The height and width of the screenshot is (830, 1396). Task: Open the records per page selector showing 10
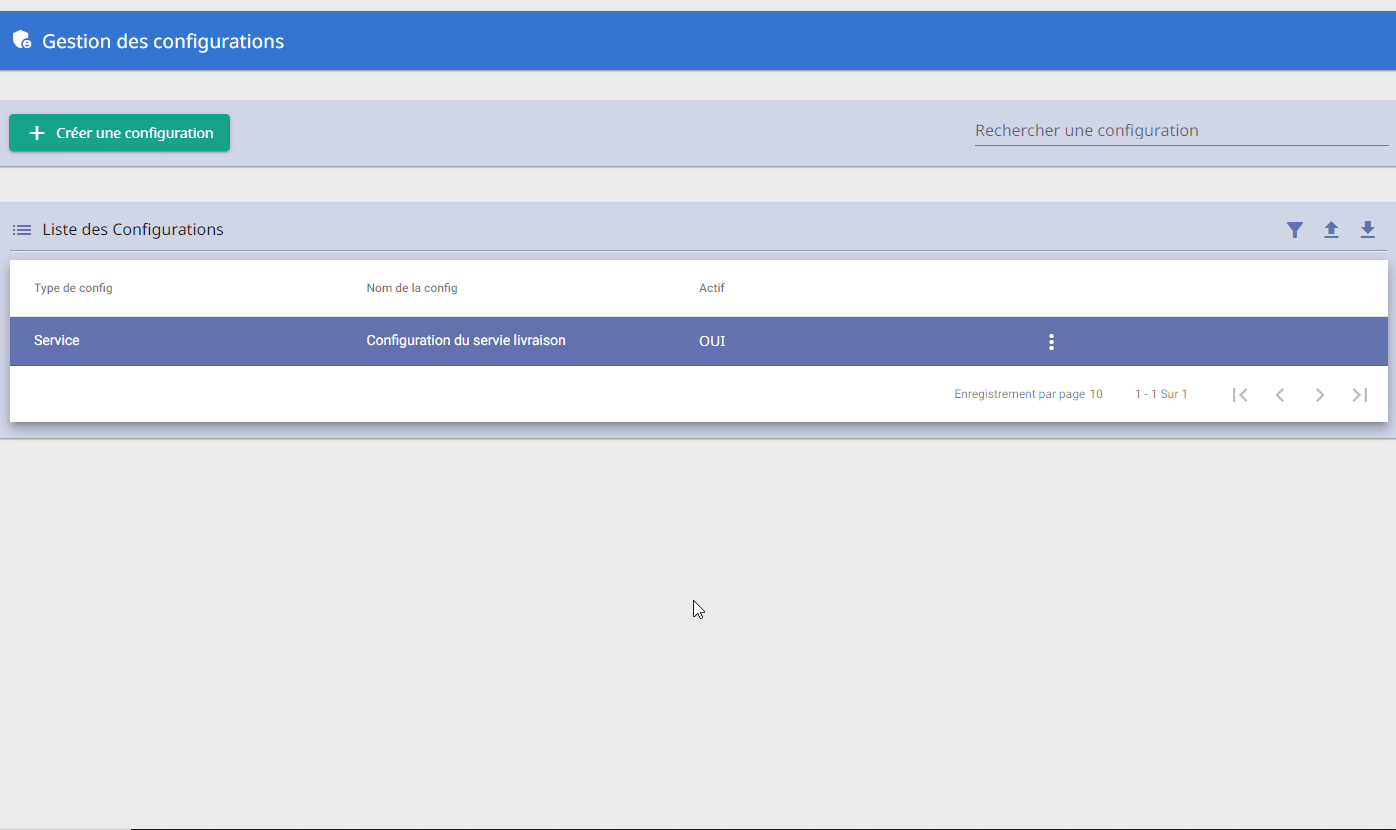[x=1096, y=394]
